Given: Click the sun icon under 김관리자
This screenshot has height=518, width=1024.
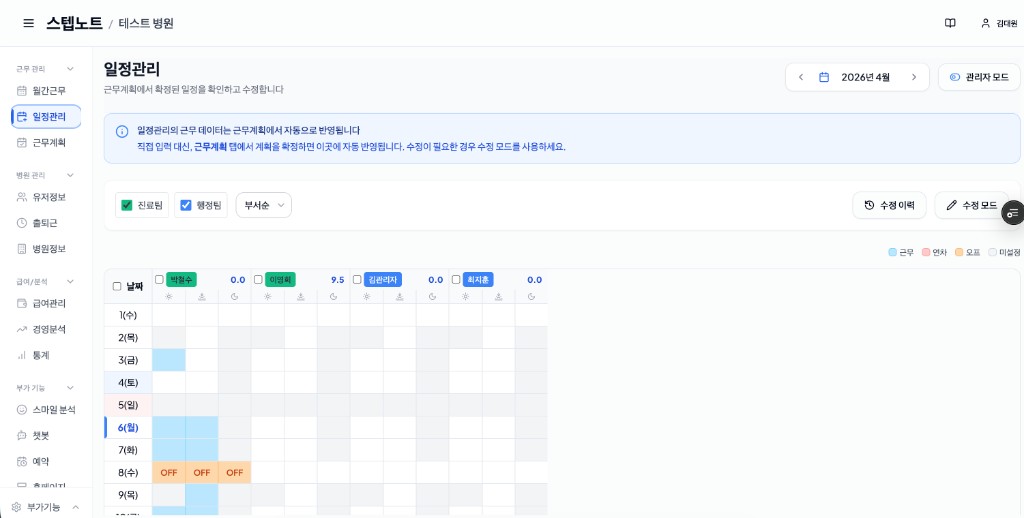Looking at the screenshot, I should [x=366, y=297].
